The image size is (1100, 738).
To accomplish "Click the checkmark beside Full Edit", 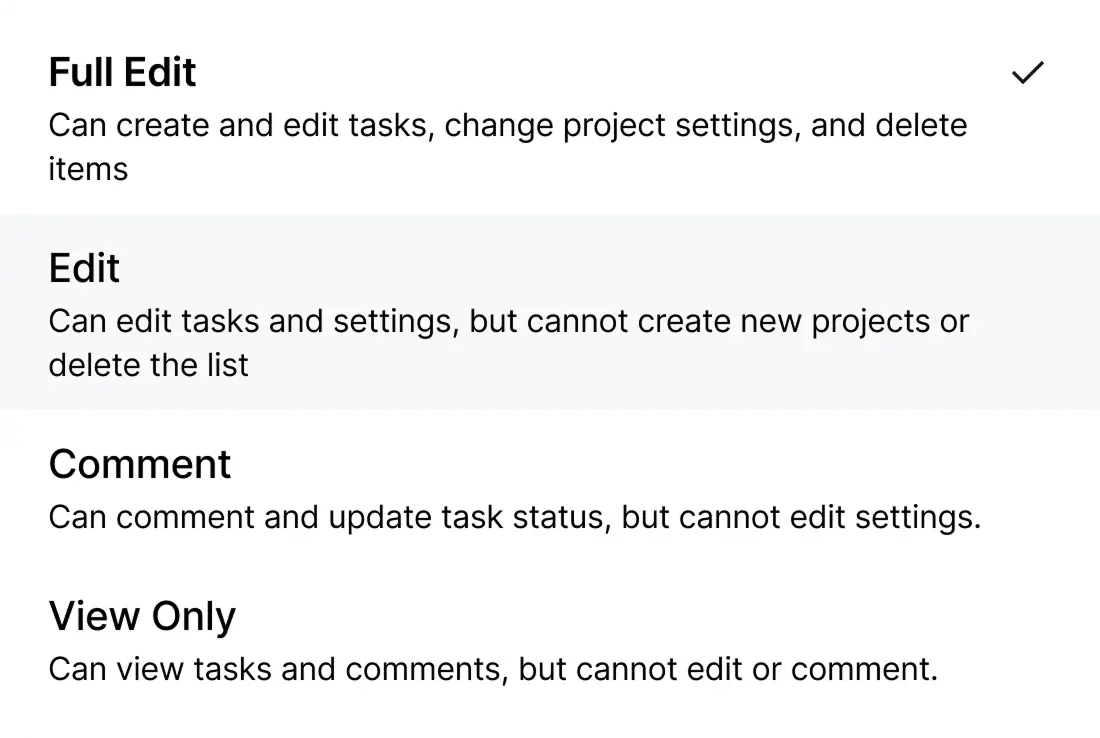I will pyautogui.click(x=1027, y=73).
